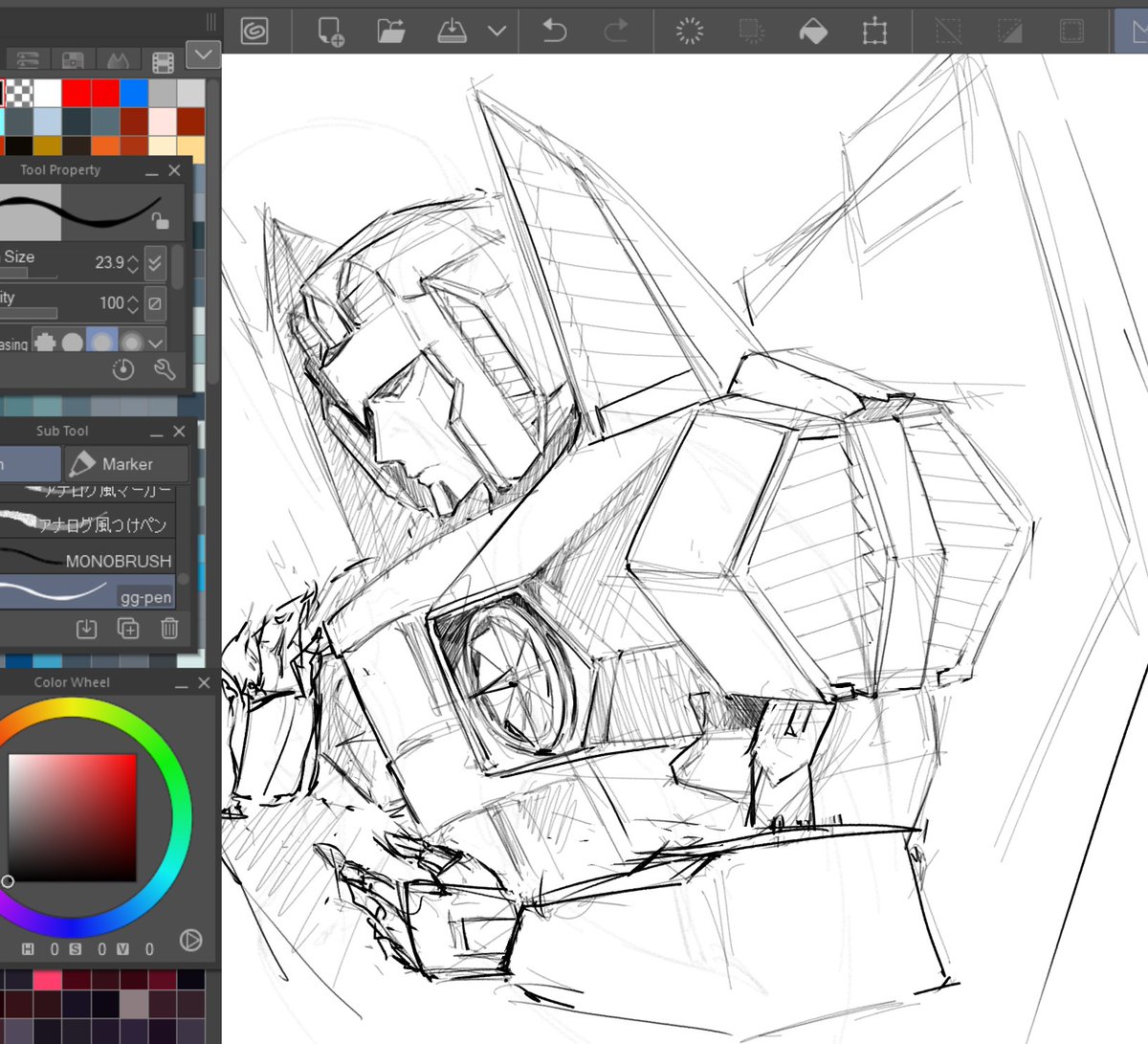The width and height of the screenshot is (1148, 1044).
Task: Create a new canvas document
Action: pos(330,32)
